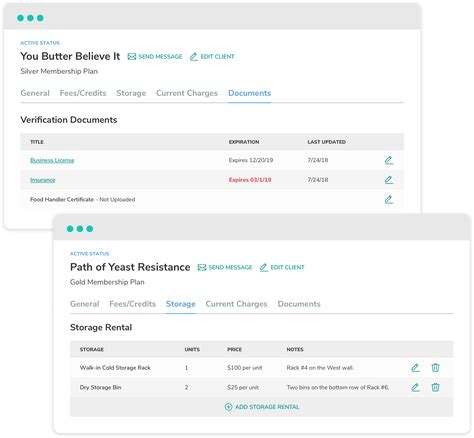The height and width of the screenshot is (438, 474).
Task: Select Storage tab in Path of Yeast Resistance window
Action: [x=181, y=304]
